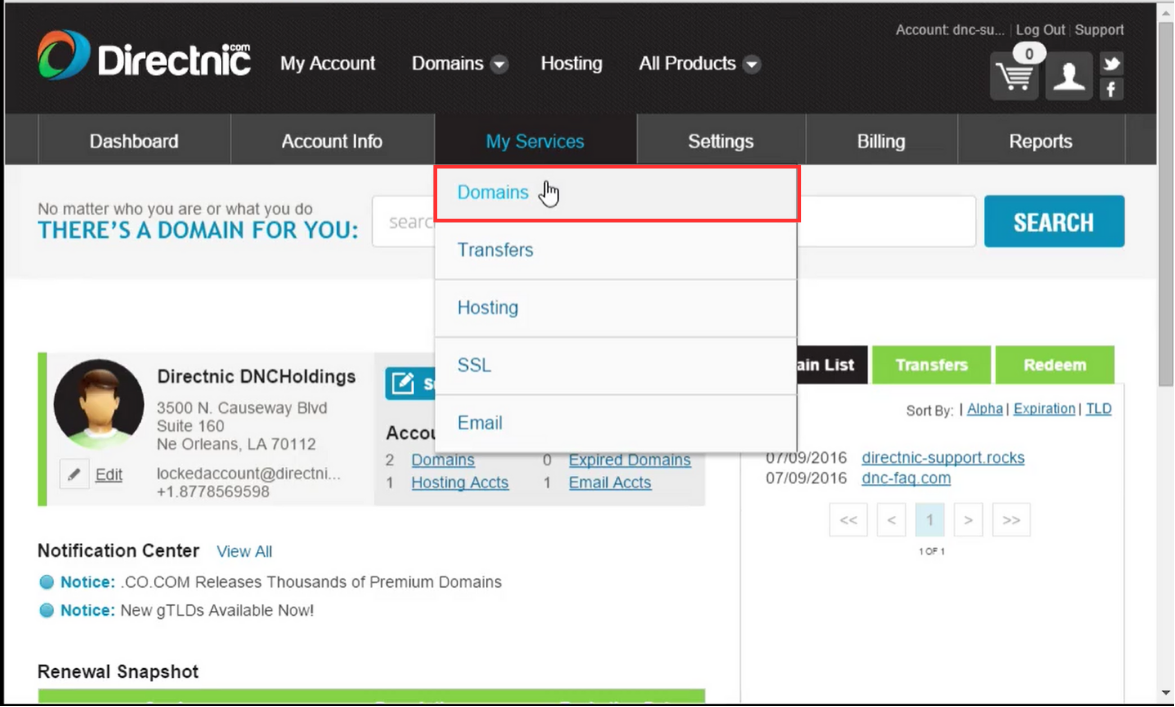This screenshot has height=707, width=1175.
Task: Select page 1 in domain pagination
Action: coord(930,520)
